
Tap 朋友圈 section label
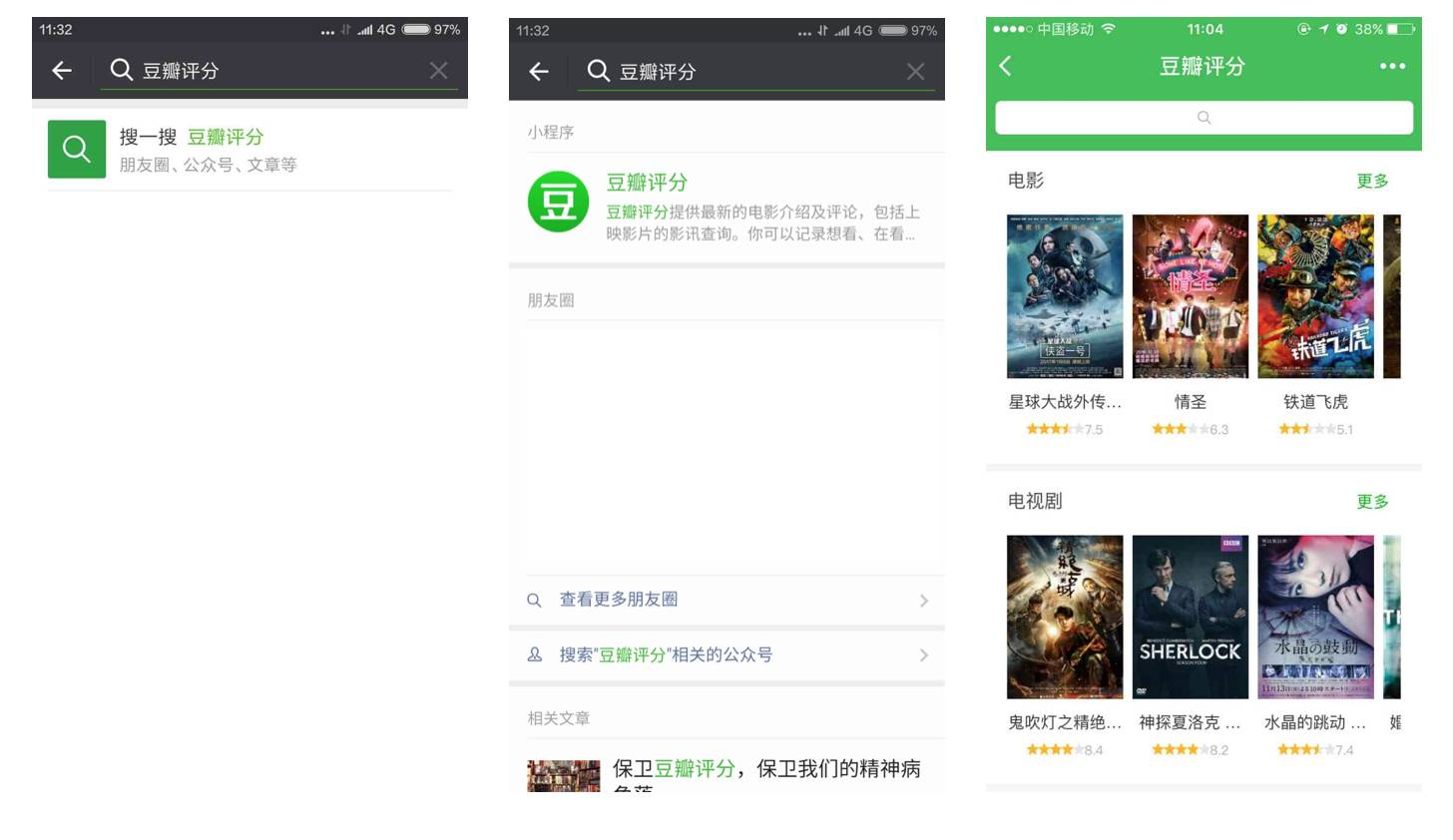[551, 300]
